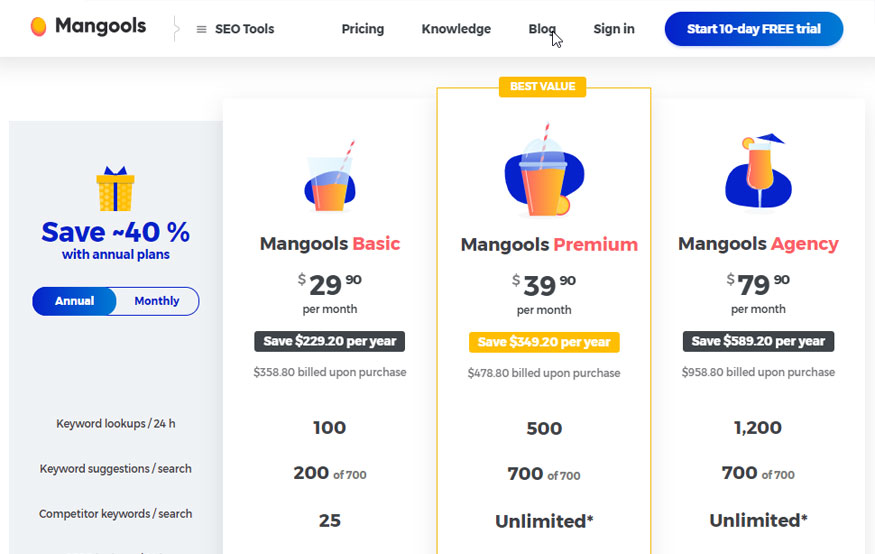Go to the Blog page
This screenshot has width=875, height=554.
[542, 29]
